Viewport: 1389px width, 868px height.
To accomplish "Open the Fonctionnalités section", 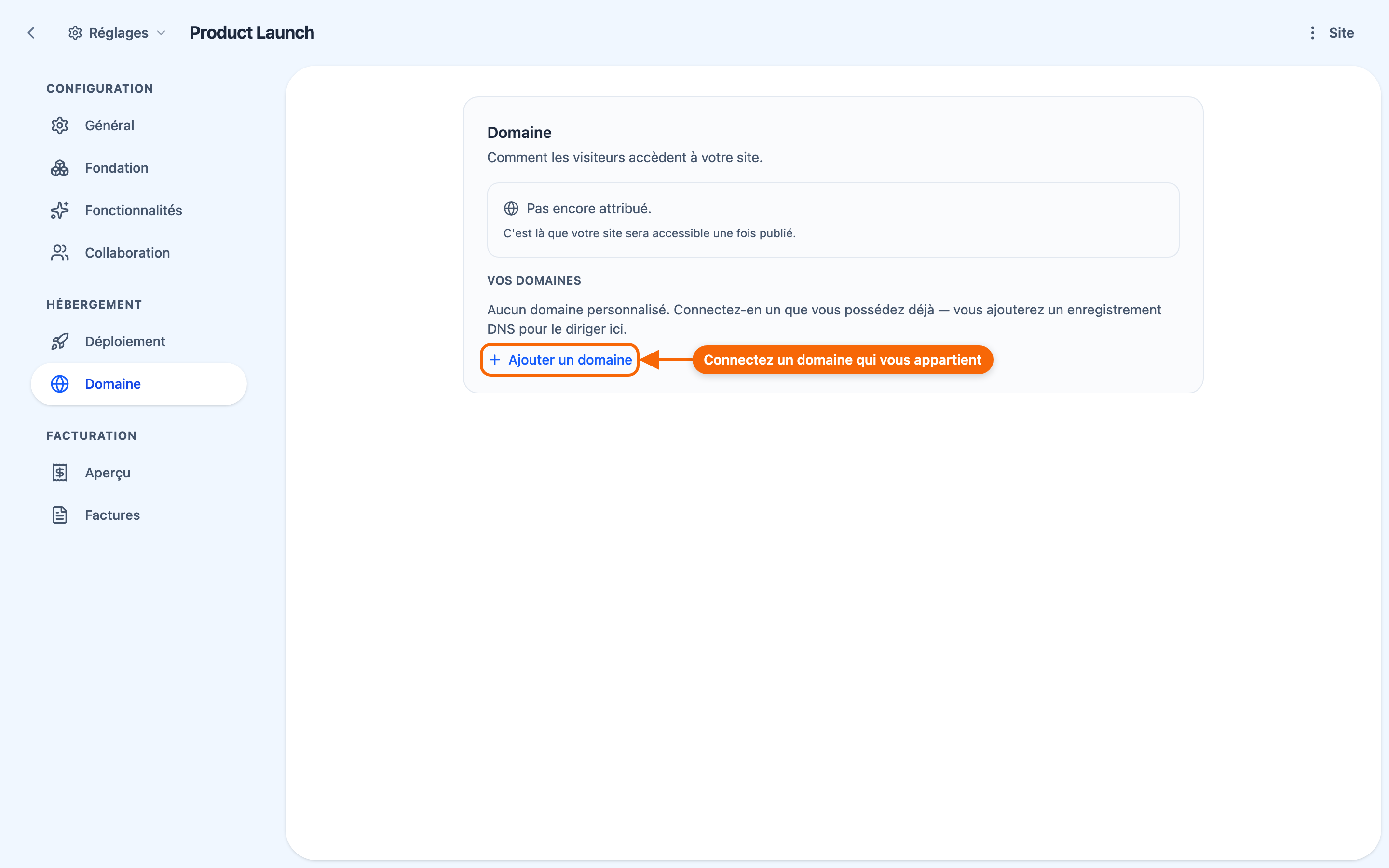I will 139,210.
